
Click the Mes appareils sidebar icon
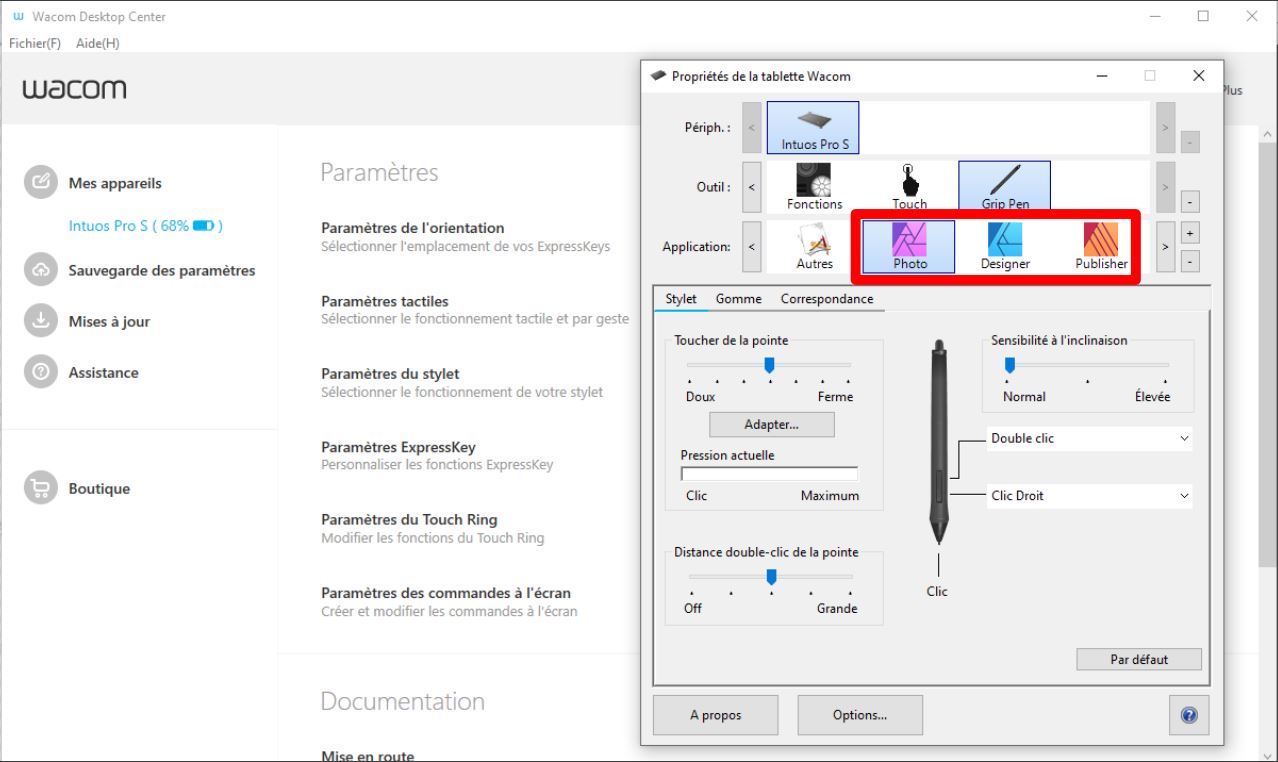coord(41,183)
